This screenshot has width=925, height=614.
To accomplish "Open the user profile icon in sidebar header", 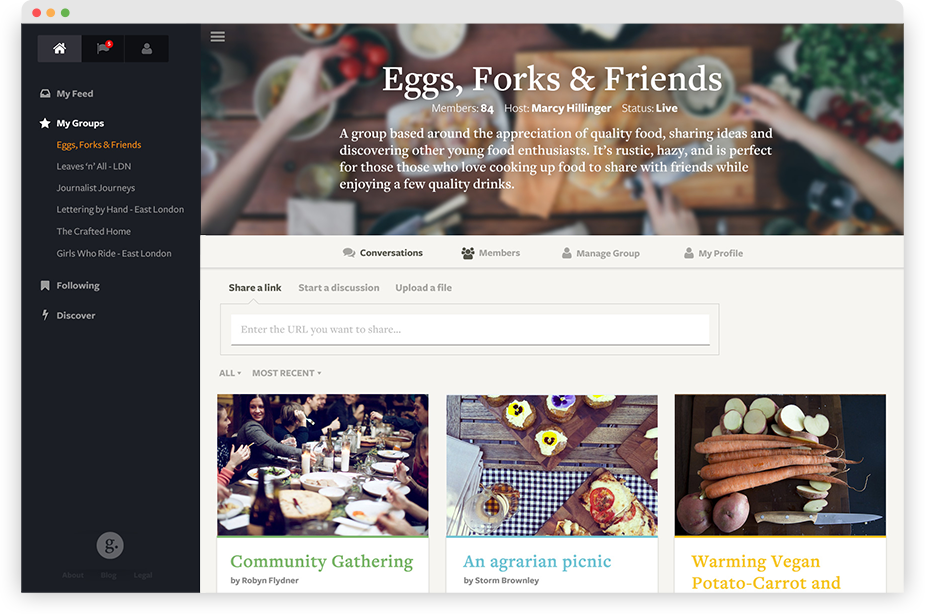I will click(x=147, y=48).
